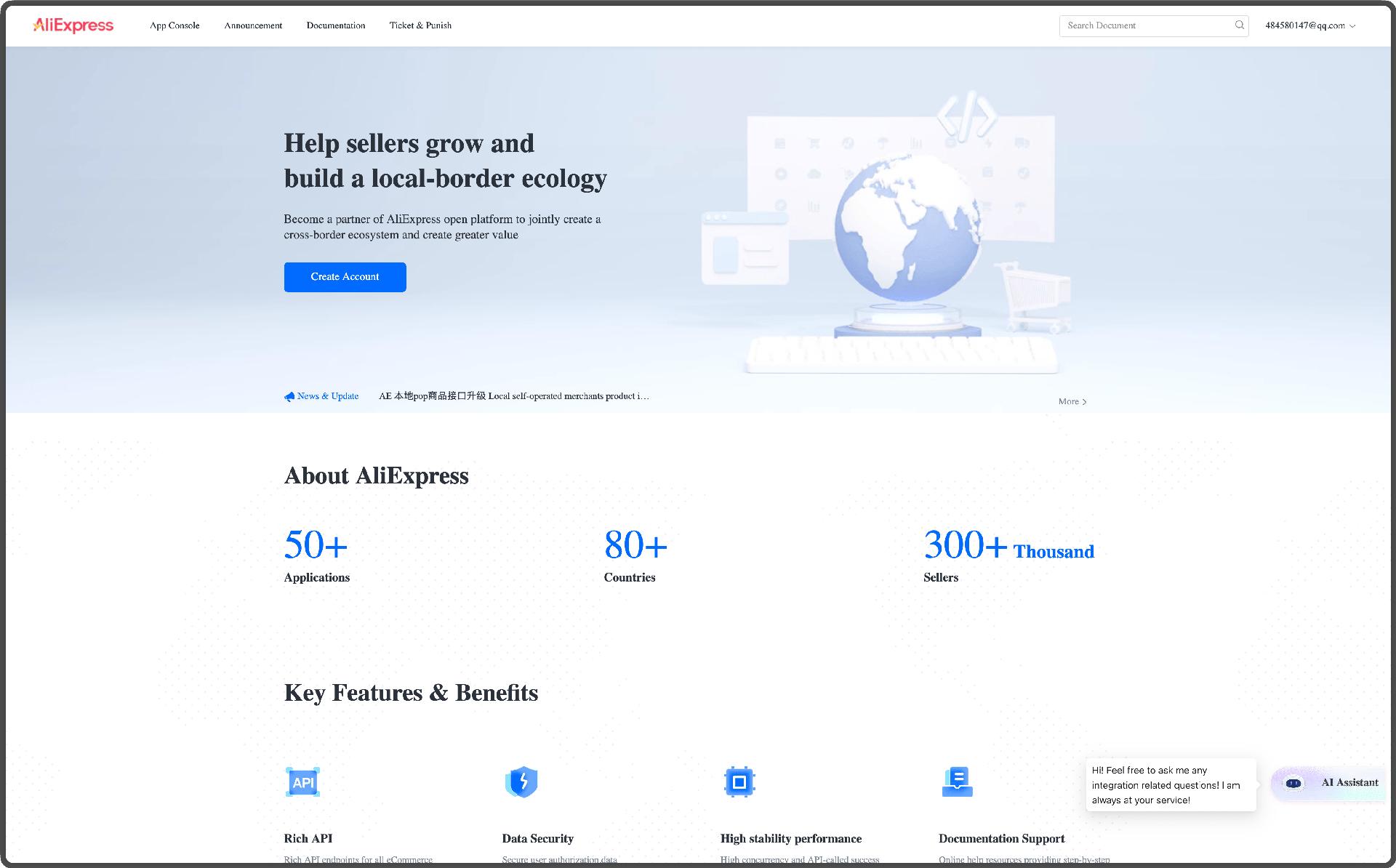
Task: Click the News & Update megaphone icon
Action: (x=289, y=396)
